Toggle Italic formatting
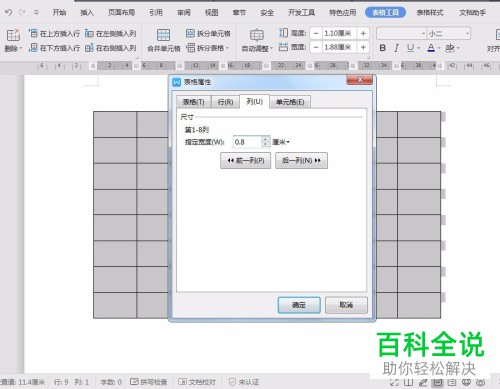This screenshot has width=500, height=389. [x=396, y=48]
